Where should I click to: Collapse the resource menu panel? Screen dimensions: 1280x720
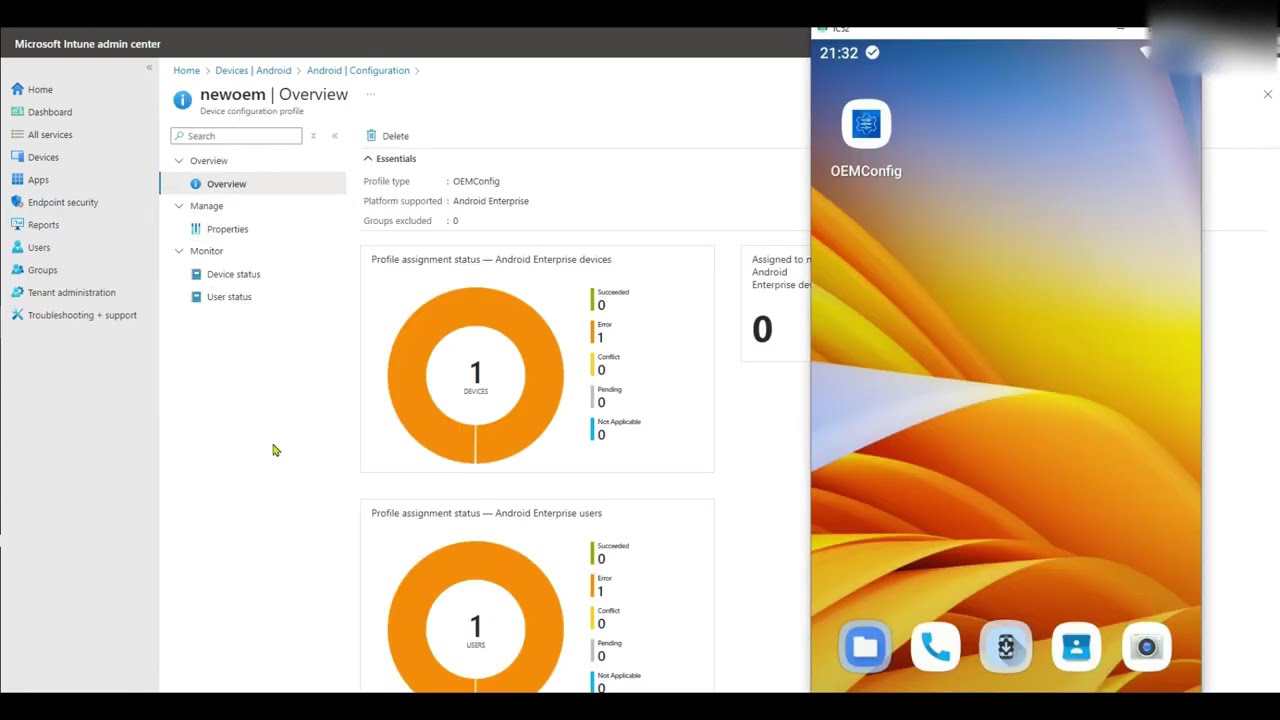(x=335, y=136)
